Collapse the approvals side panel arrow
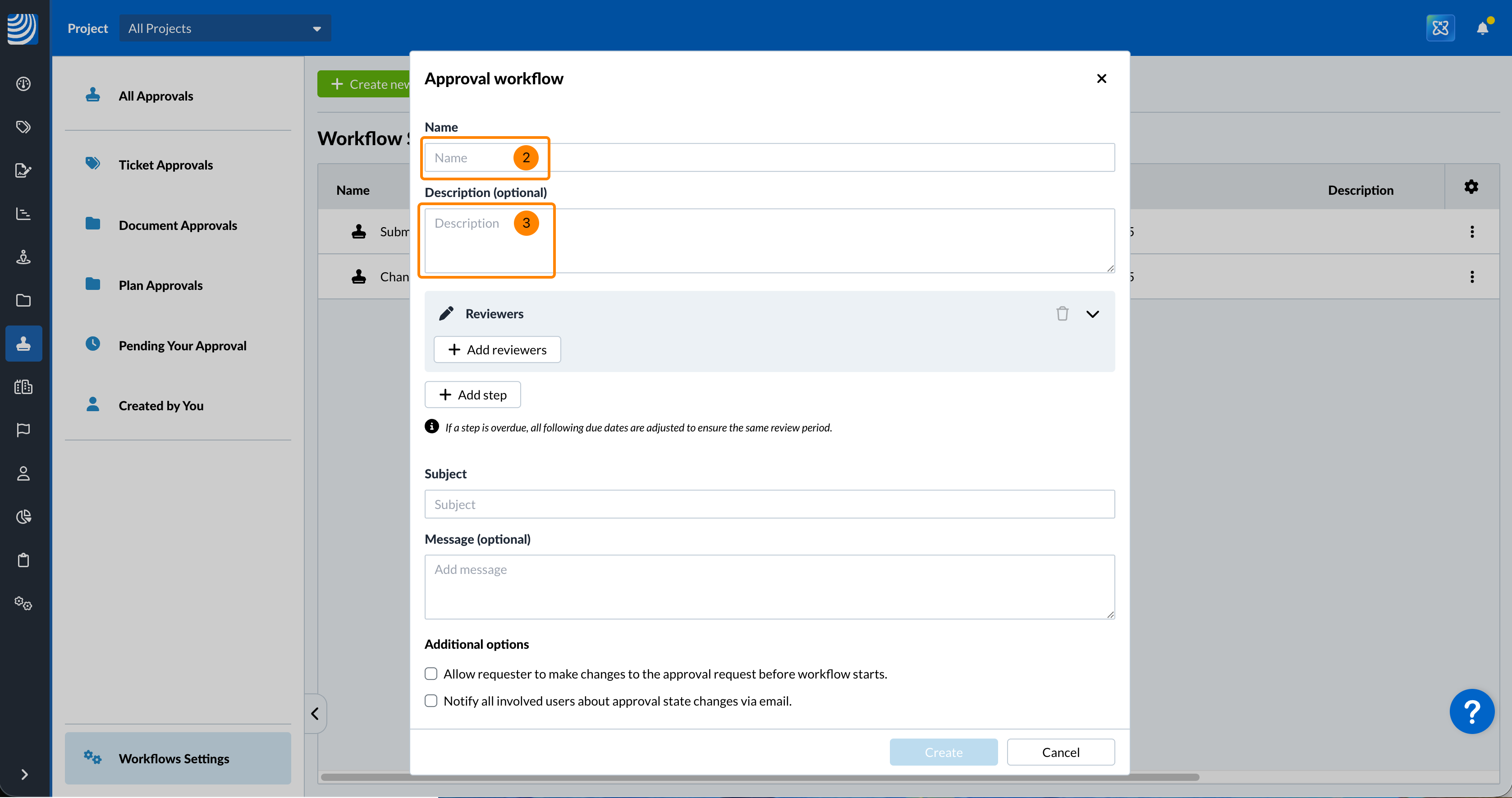This screenshot has height=798, width=1512. [x=315, y=713]
